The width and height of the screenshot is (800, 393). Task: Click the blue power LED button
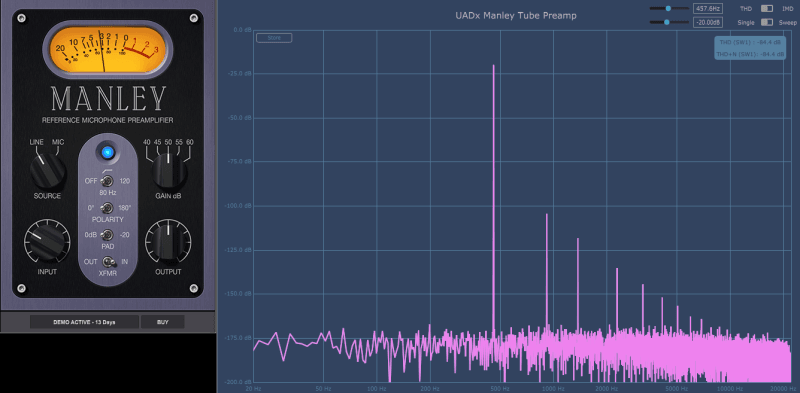pos(107,152)
